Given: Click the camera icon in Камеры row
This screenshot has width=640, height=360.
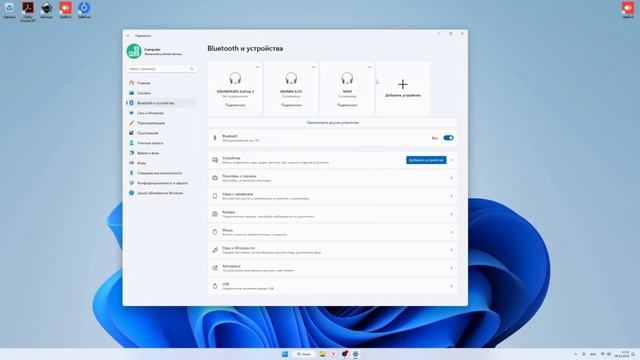Looking at the screenshot, I should coord(215,214).
